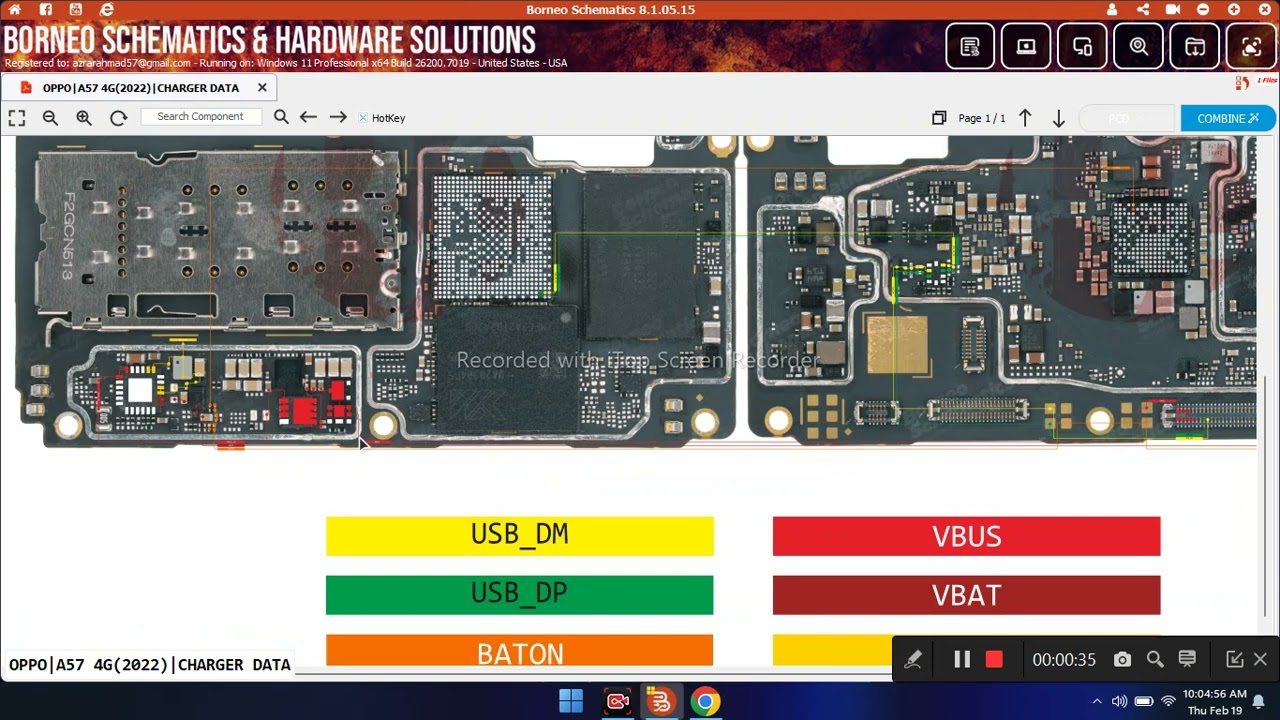Rotate the schematic view
The height and width of the screenshot is (720, 1280).
(x=118, y=118)
